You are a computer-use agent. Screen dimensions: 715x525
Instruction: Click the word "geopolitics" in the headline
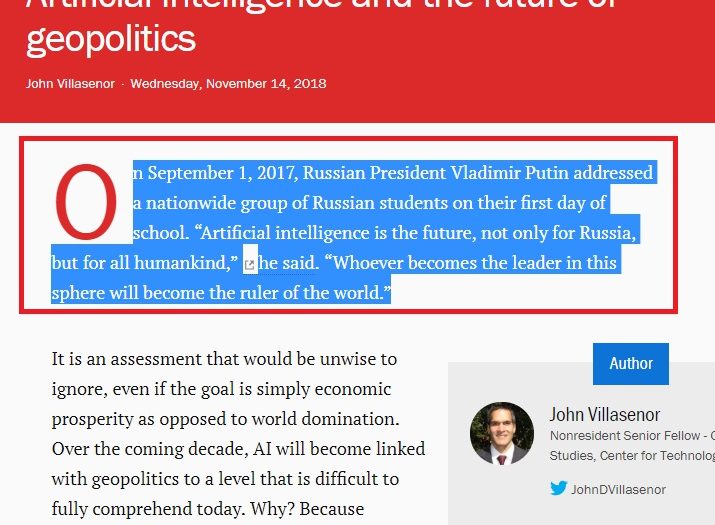[x=110, y=39]
